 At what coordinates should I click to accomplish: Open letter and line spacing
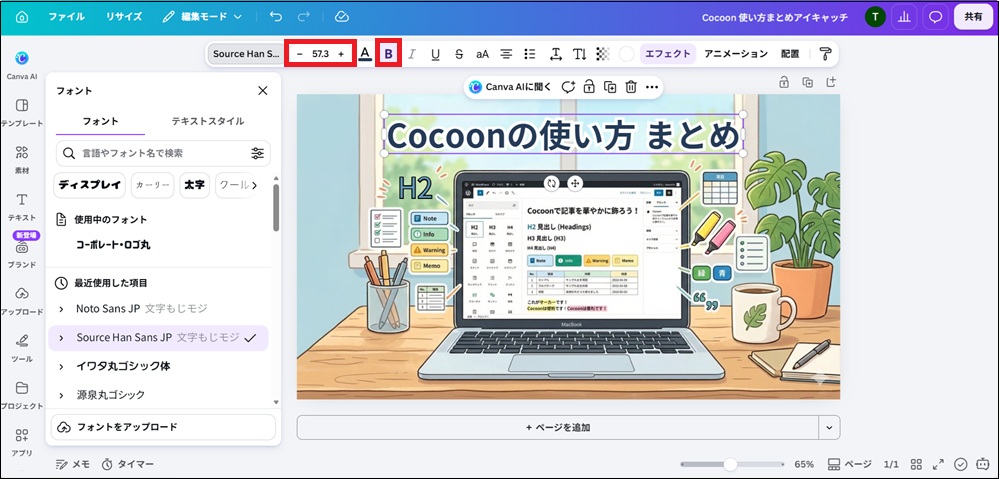click(x=555, y=54)
